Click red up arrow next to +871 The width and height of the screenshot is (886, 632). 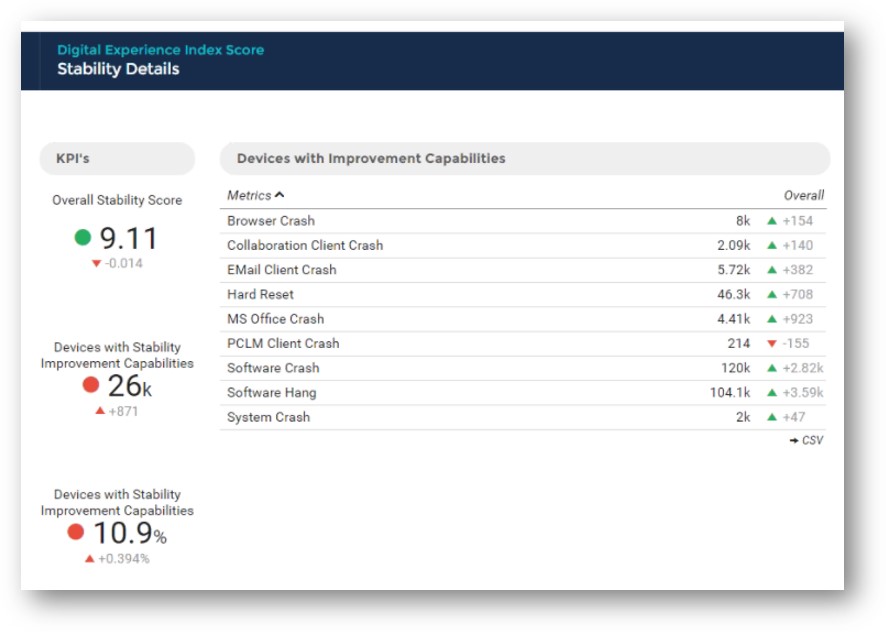(x=100, y=411)
